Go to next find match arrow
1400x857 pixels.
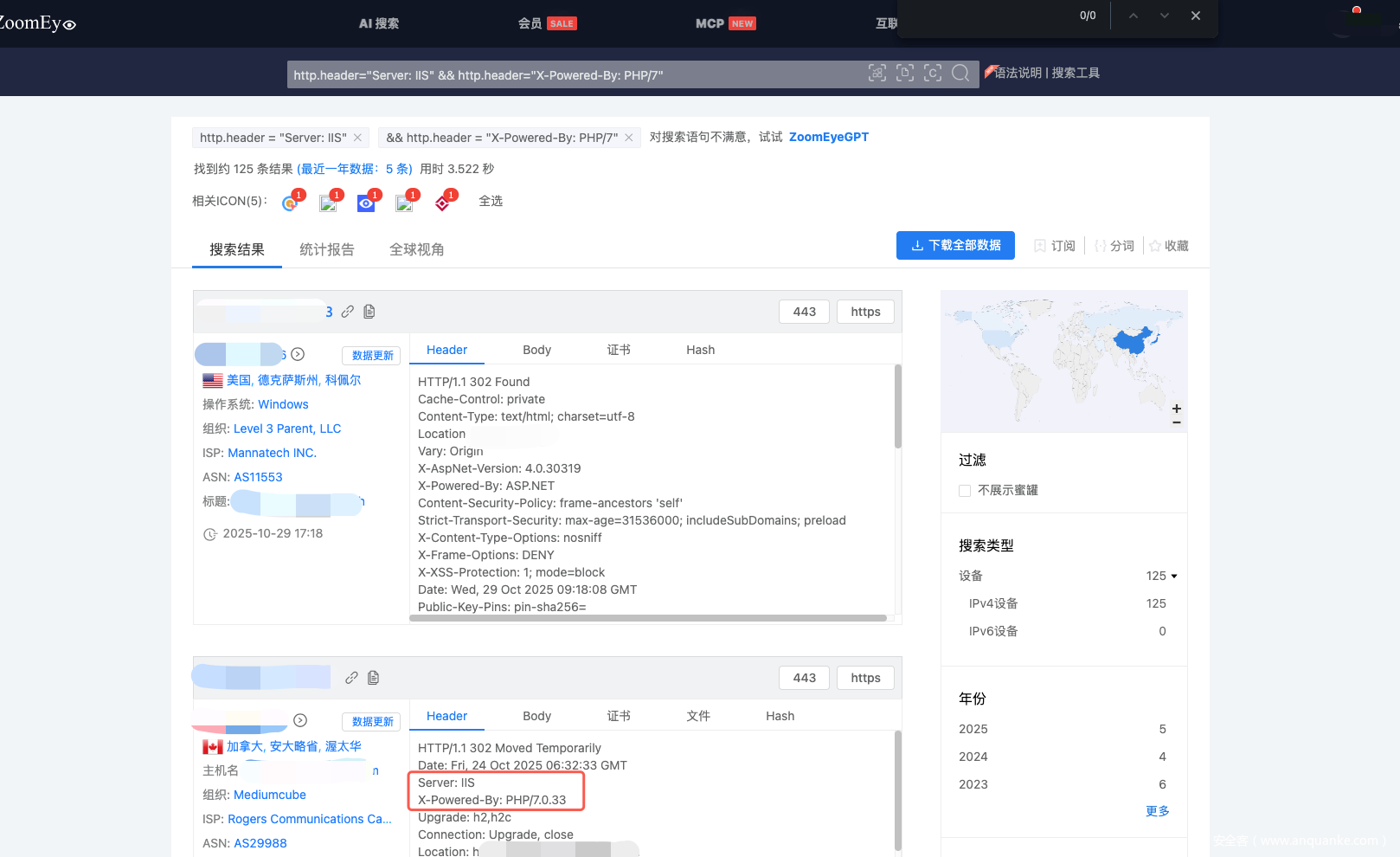(x=1164, y=16)
